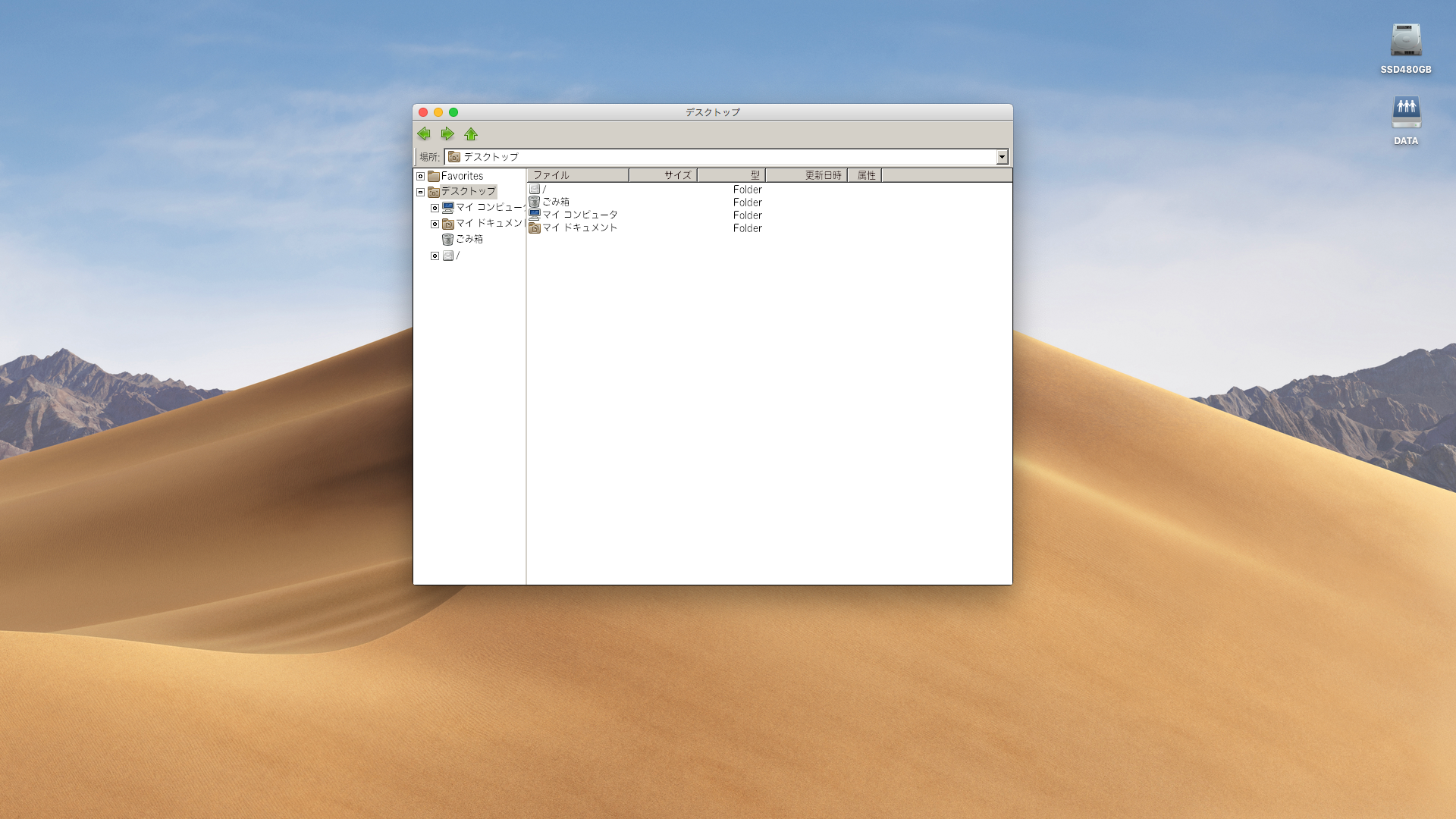
Task: Sort by the サイズ column header
Action: [x=663, y=175]
